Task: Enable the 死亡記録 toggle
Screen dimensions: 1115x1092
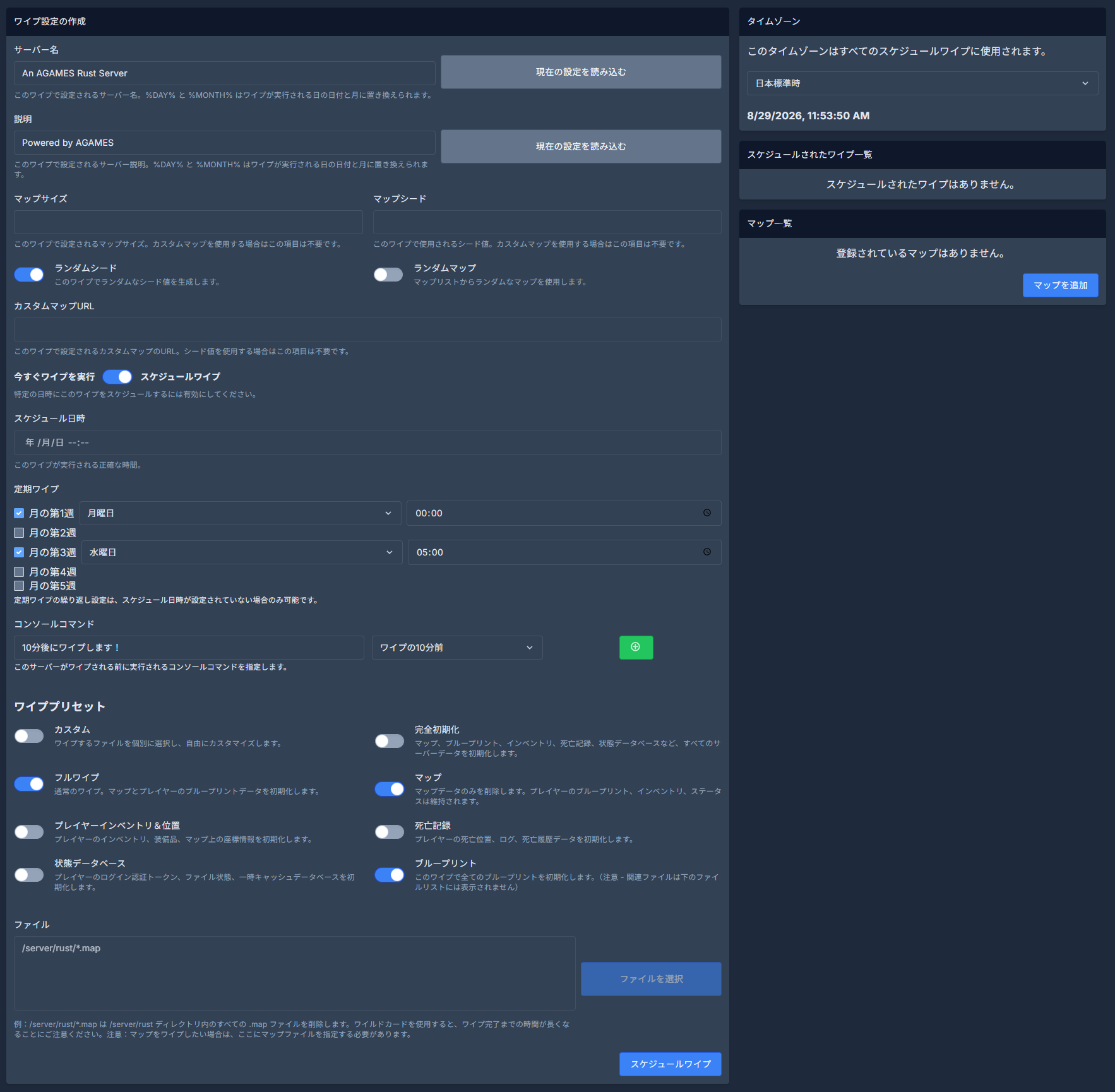Action: click(390, 832)
